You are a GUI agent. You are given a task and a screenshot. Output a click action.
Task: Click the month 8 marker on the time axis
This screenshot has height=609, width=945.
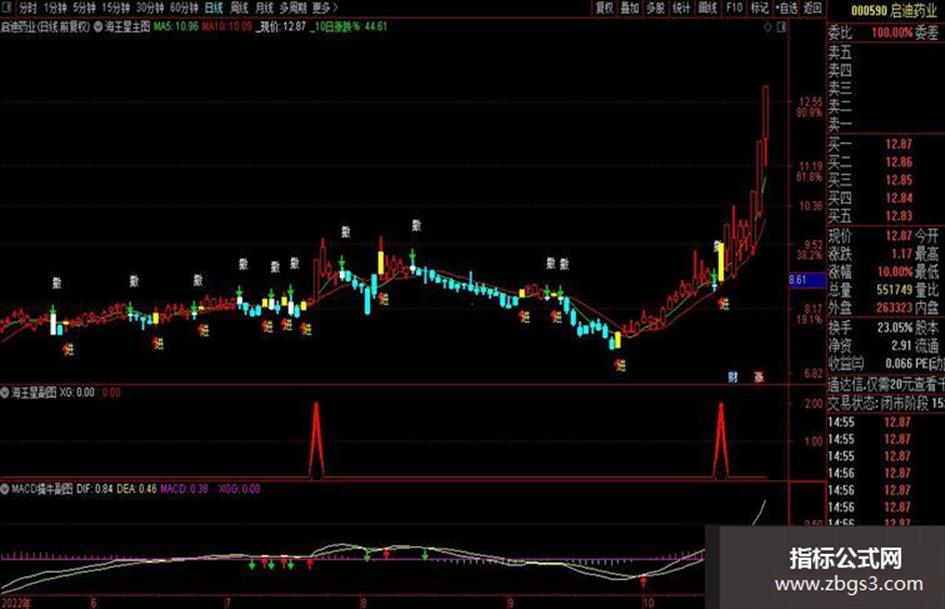363,602
